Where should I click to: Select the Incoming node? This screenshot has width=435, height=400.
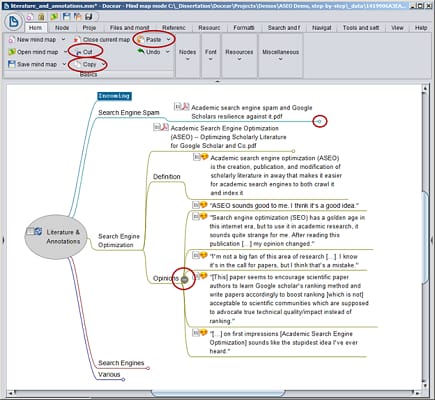114,96
